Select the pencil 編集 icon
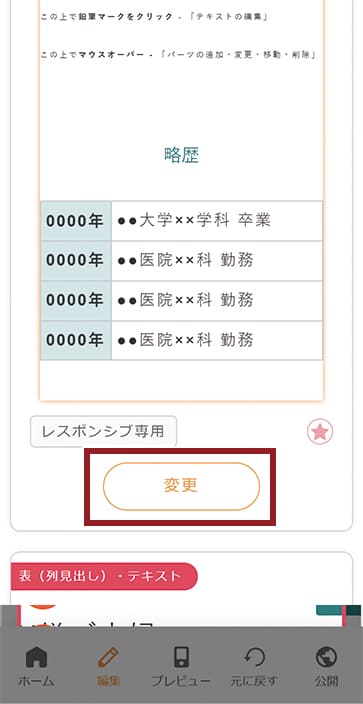 pos(108,658)
